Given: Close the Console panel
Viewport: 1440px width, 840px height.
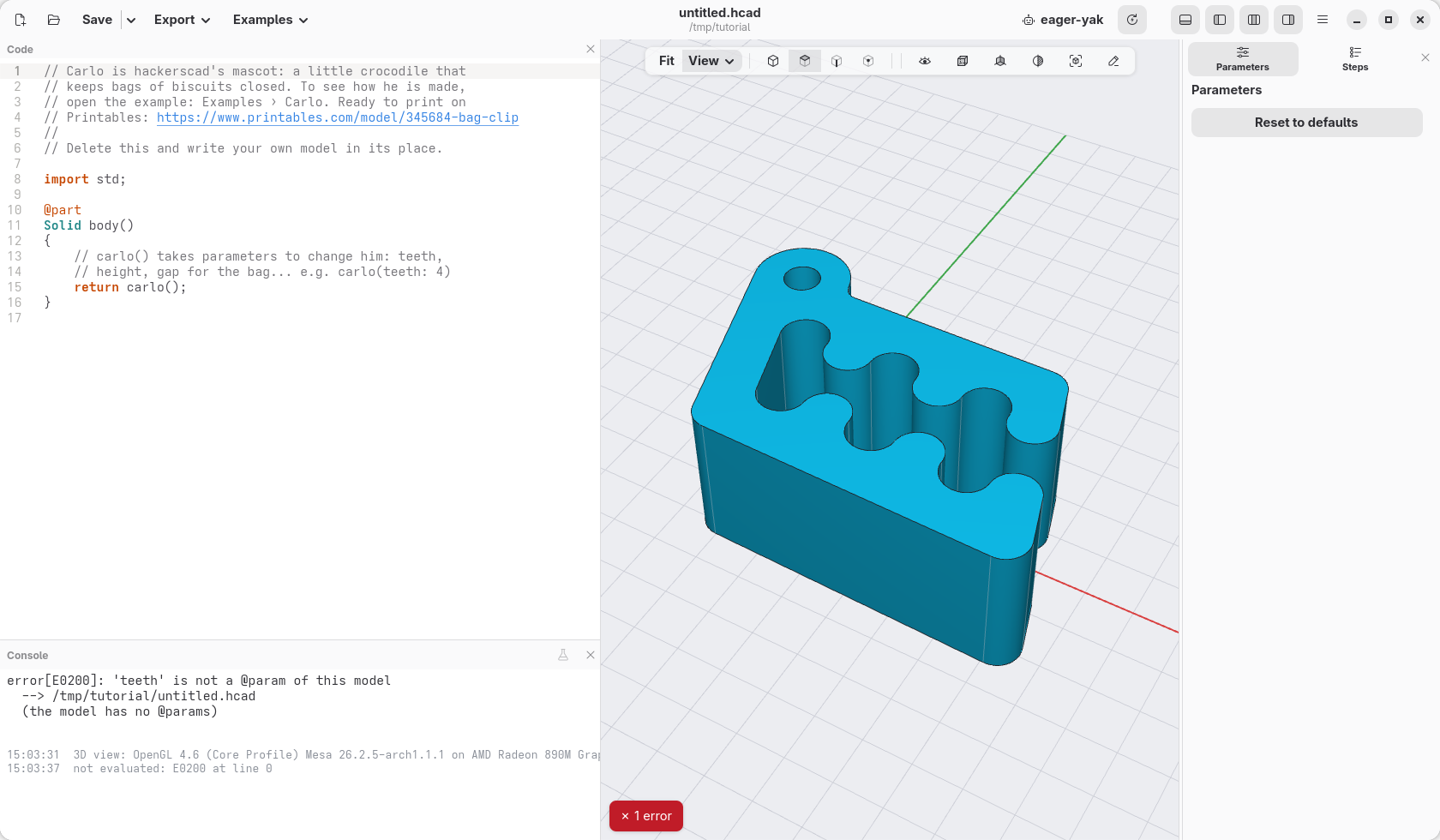Looking at the screenshot, I should [591, 655].
